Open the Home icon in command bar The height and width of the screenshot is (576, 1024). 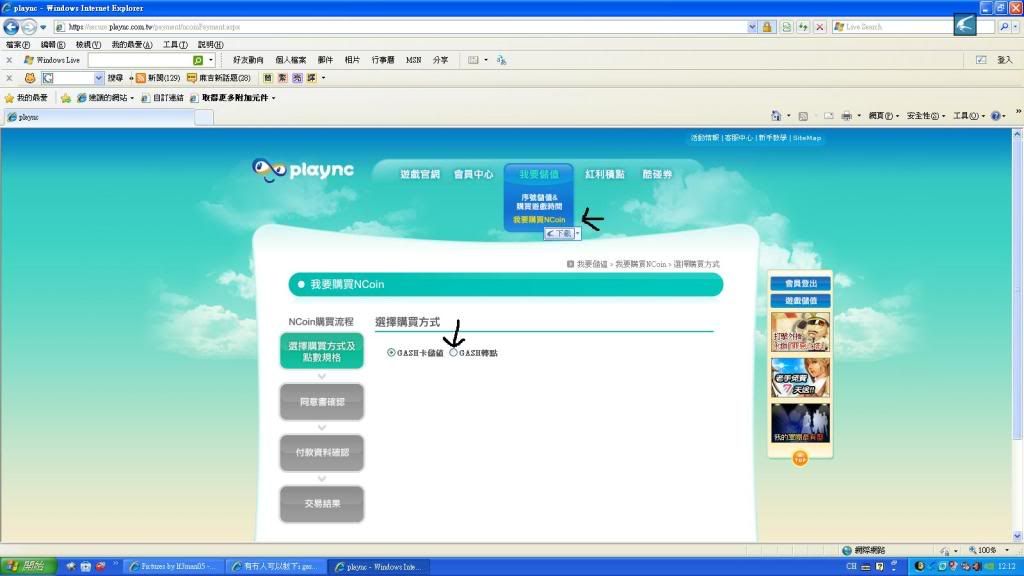point(776,116)
